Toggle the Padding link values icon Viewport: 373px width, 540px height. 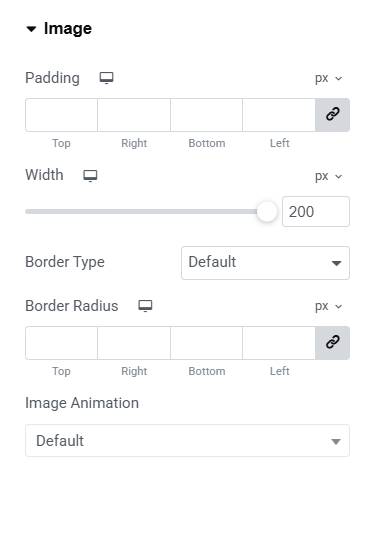point(332,115)
